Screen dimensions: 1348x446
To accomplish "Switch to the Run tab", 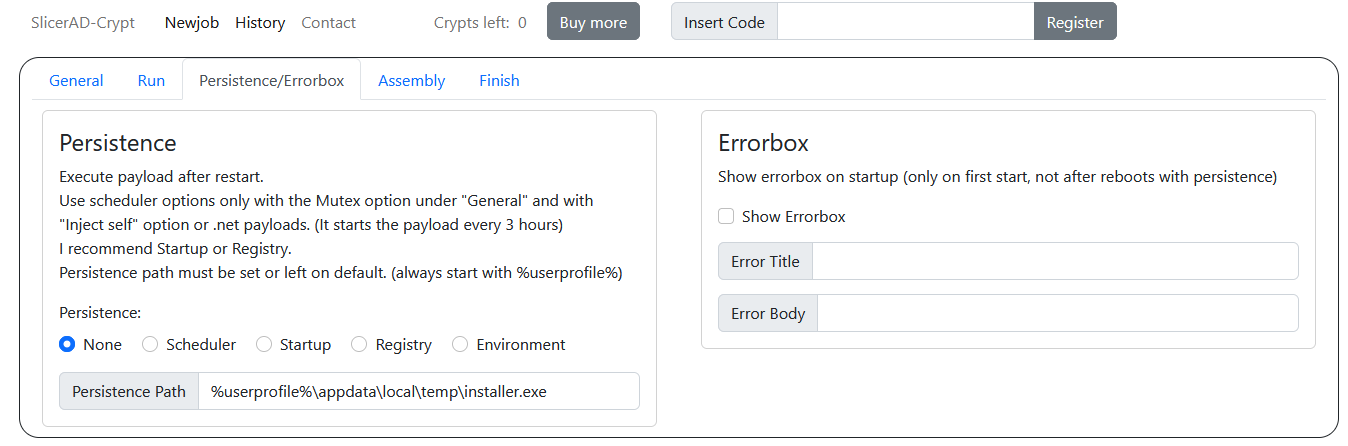I will [151, 81].
